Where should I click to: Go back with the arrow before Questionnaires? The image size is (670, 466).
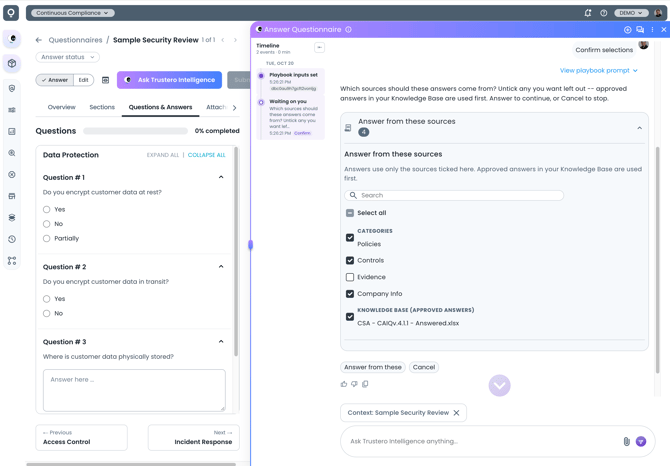(x=39, y=40)
